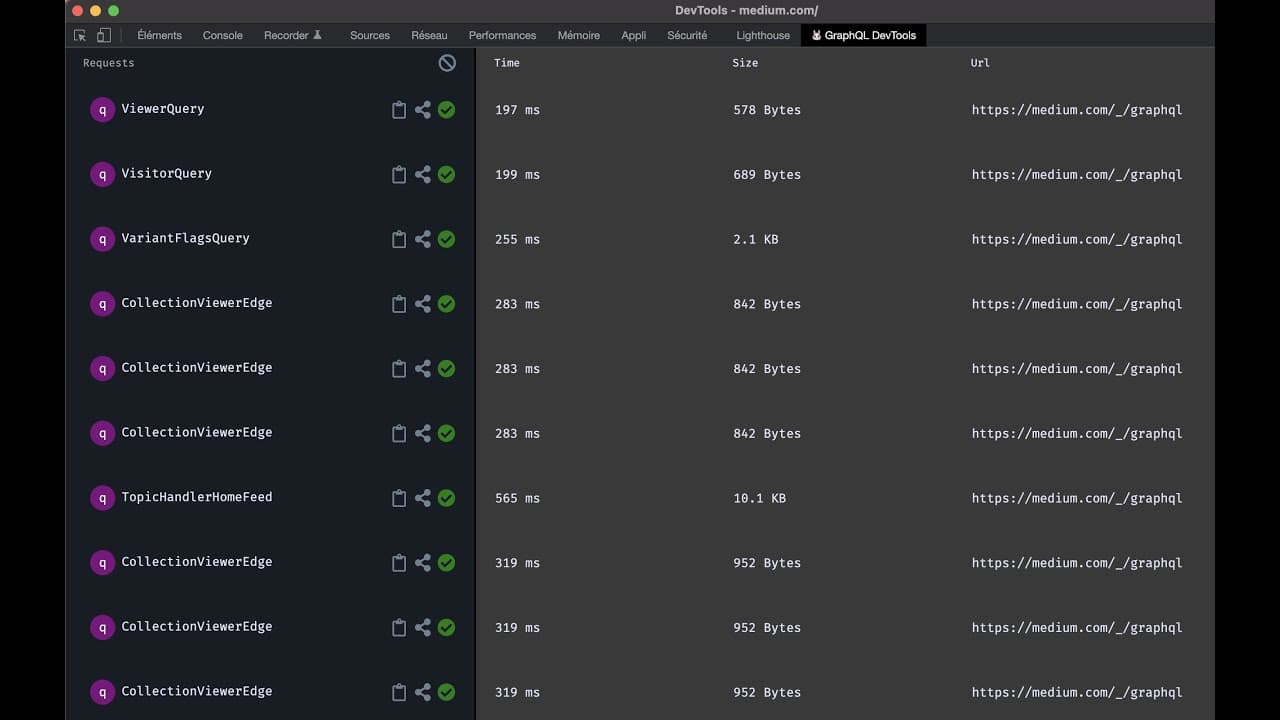The image size is (1280, 720).
Task: Click the VariantFlagsQuery green success checkmark
Action: click(447, 240)
